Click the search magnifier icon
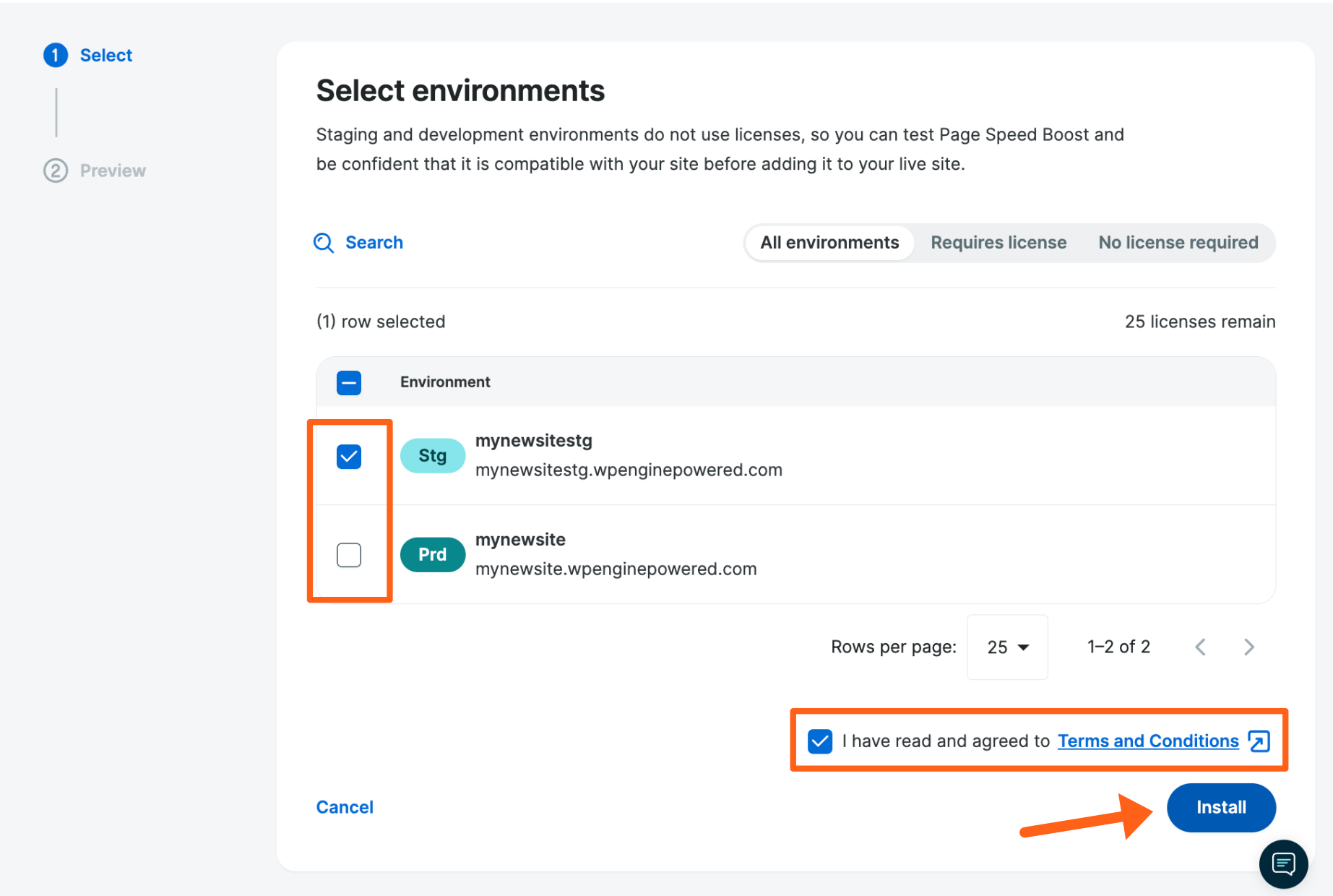This screenshot has width=1333, height=896. pyautogui.click(x=323, y=243)
